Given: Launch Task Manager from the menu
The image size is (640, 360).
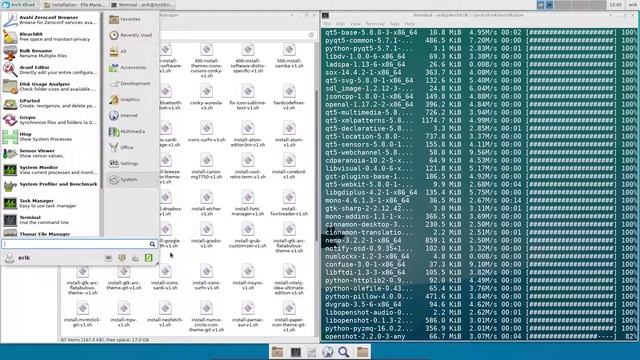Looking at the screenshot, I should pos(50,203).
